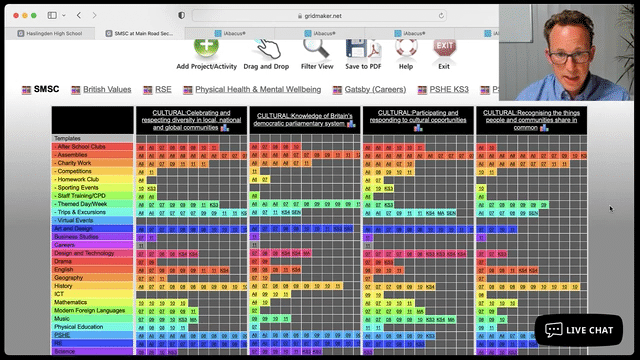Switch to SMSC at Main Road Sec... tab
The height and width of the screenshot is (360, 640).
click(139, 33)
